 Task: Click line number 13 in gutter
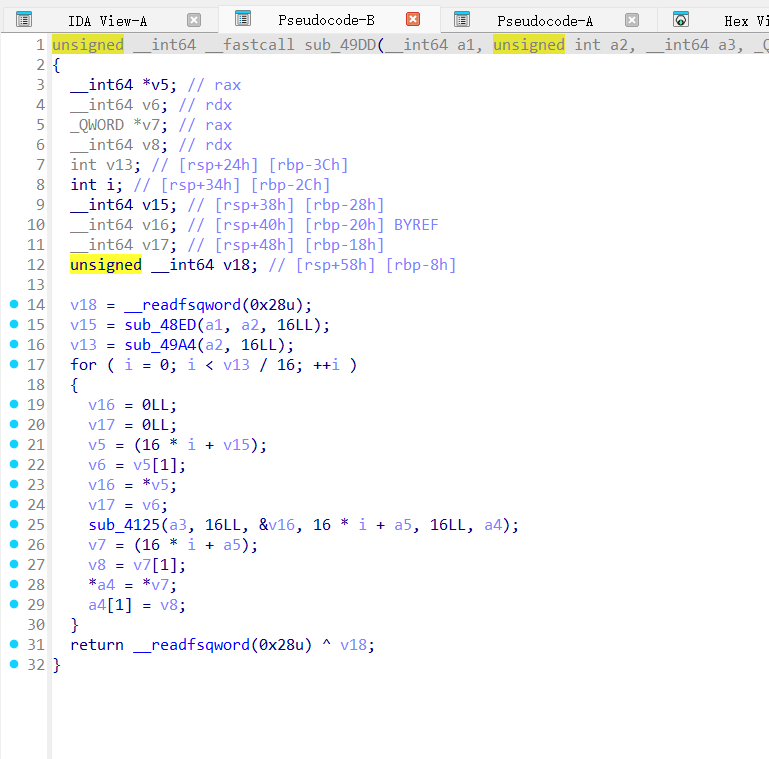[x=36, y=285]
